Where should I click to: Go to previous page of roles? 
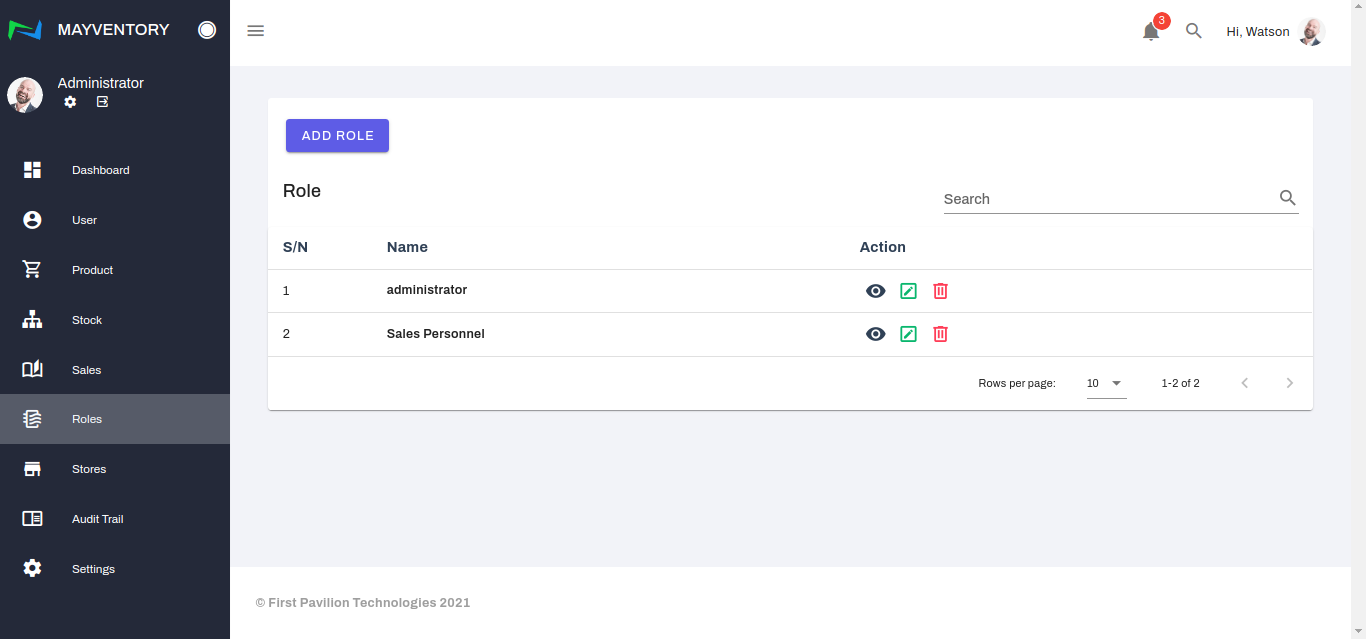pyautogui.click(x=1244, y=383)
